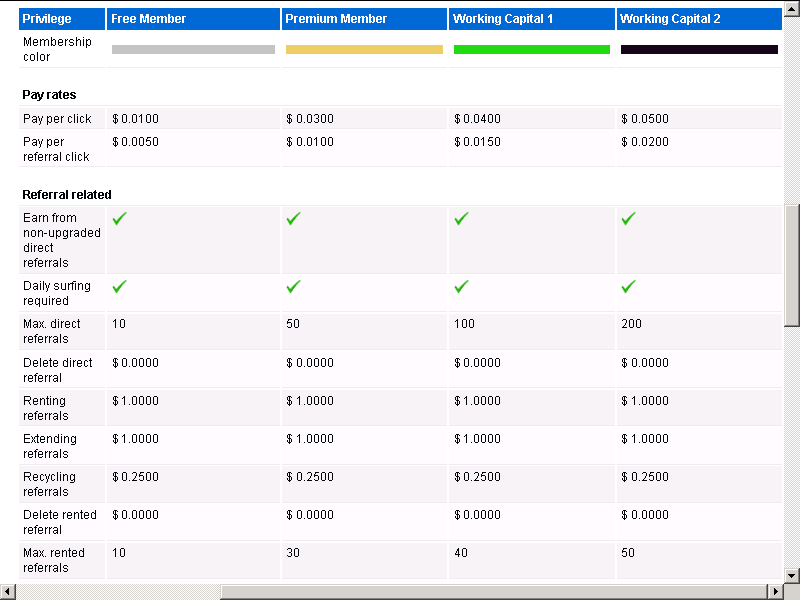The image size is (800, 600).
Task: Click Working Capital 2 checkmark in the Earn from non-upgraded row
Action: click(629, 218)
